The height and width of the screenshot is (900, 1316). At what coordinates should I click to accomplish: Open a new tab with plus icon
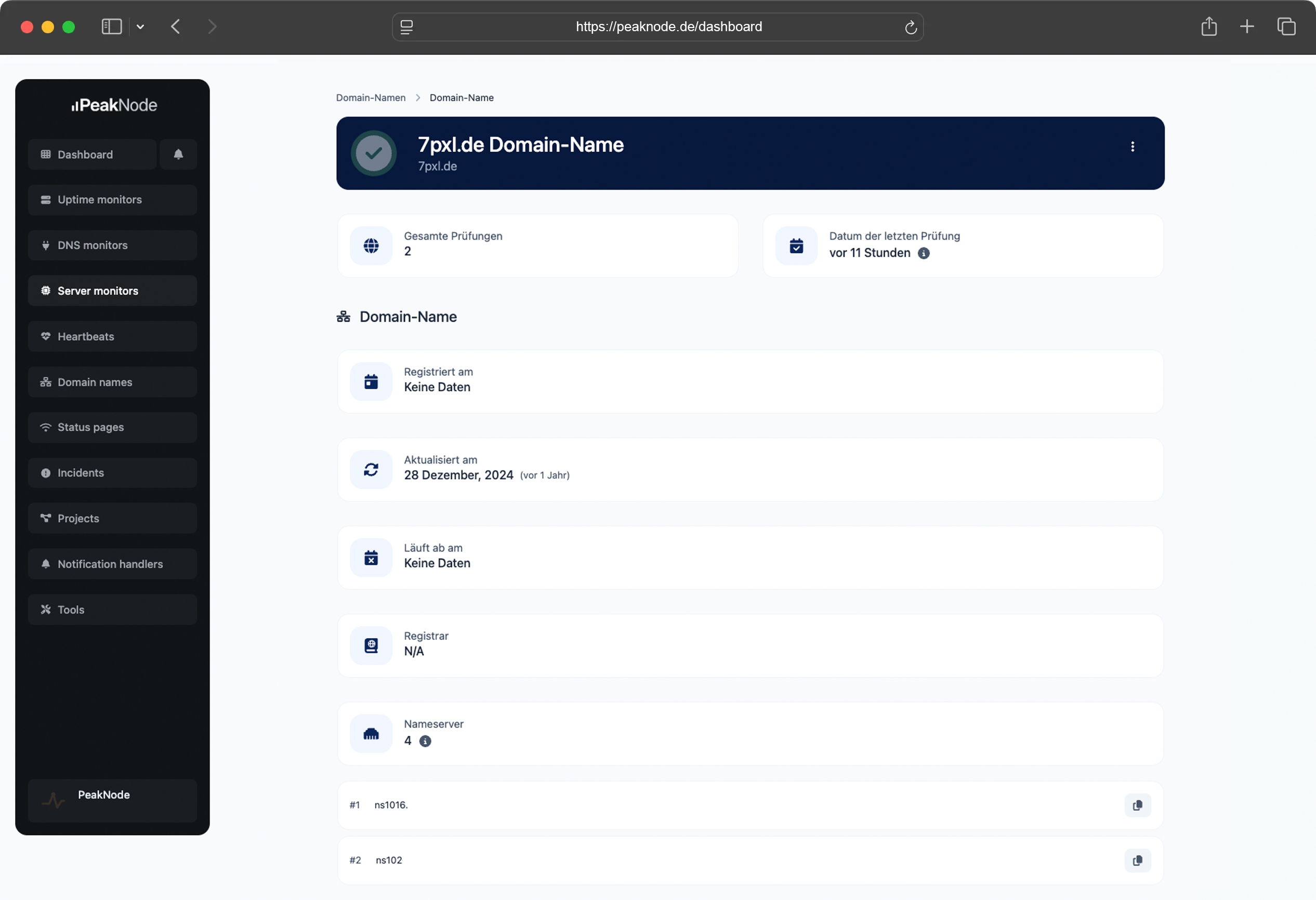(x=1246, y=27)
